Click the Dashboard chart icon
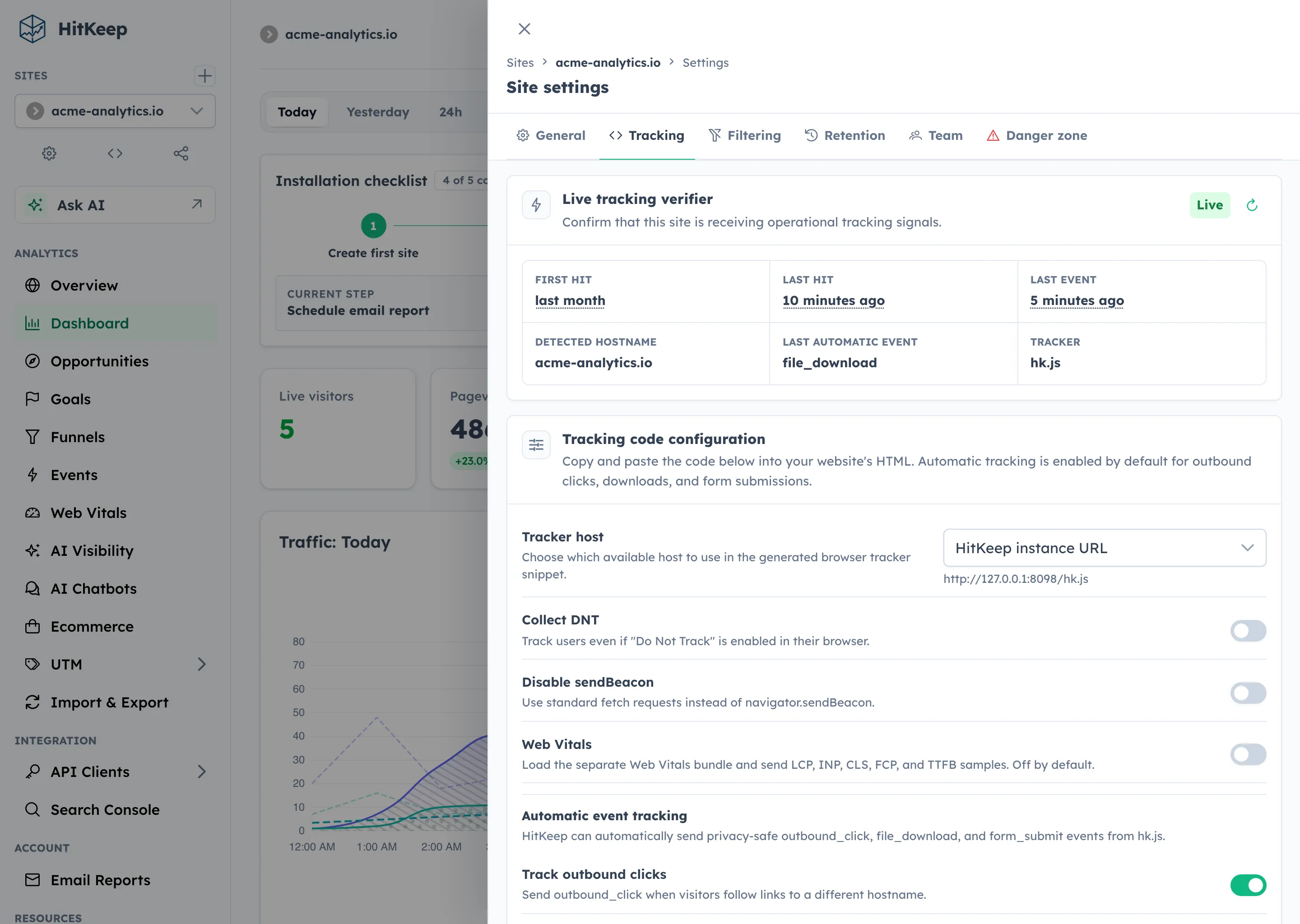The image size is (1300, 924). click(32, 323)
